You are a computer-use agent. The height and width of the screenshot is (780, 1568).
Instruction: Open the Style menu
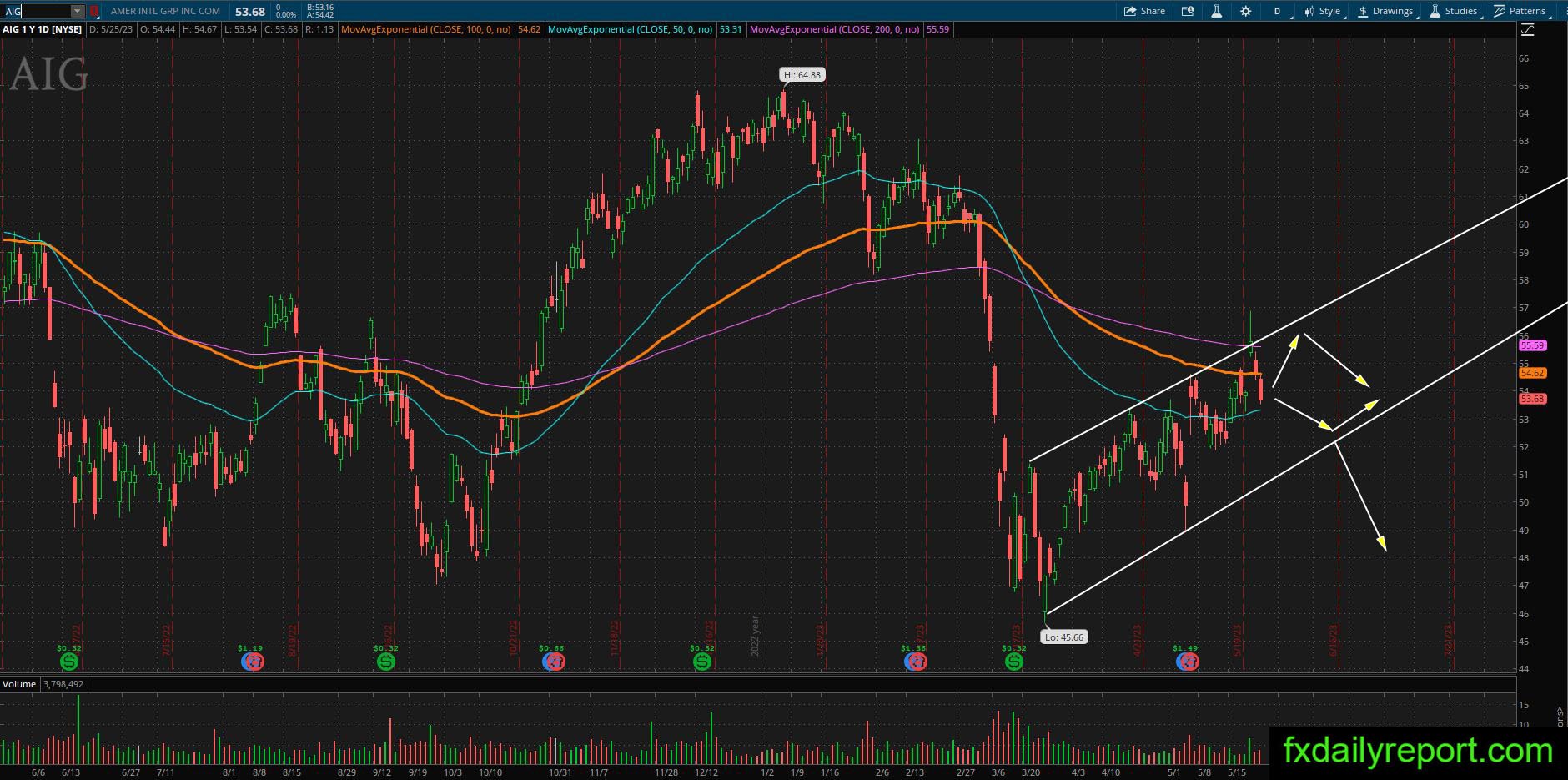click(x=1323, y=11)
